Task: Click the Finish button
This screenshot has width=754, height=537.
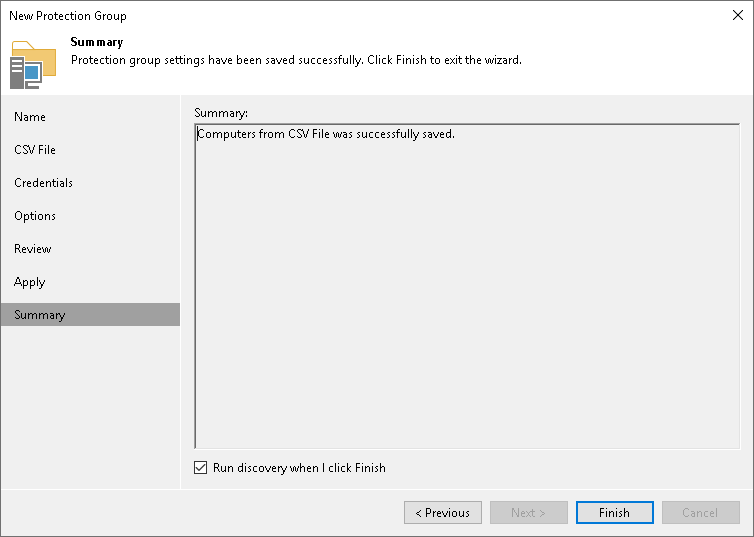Action: pos(615,512)
